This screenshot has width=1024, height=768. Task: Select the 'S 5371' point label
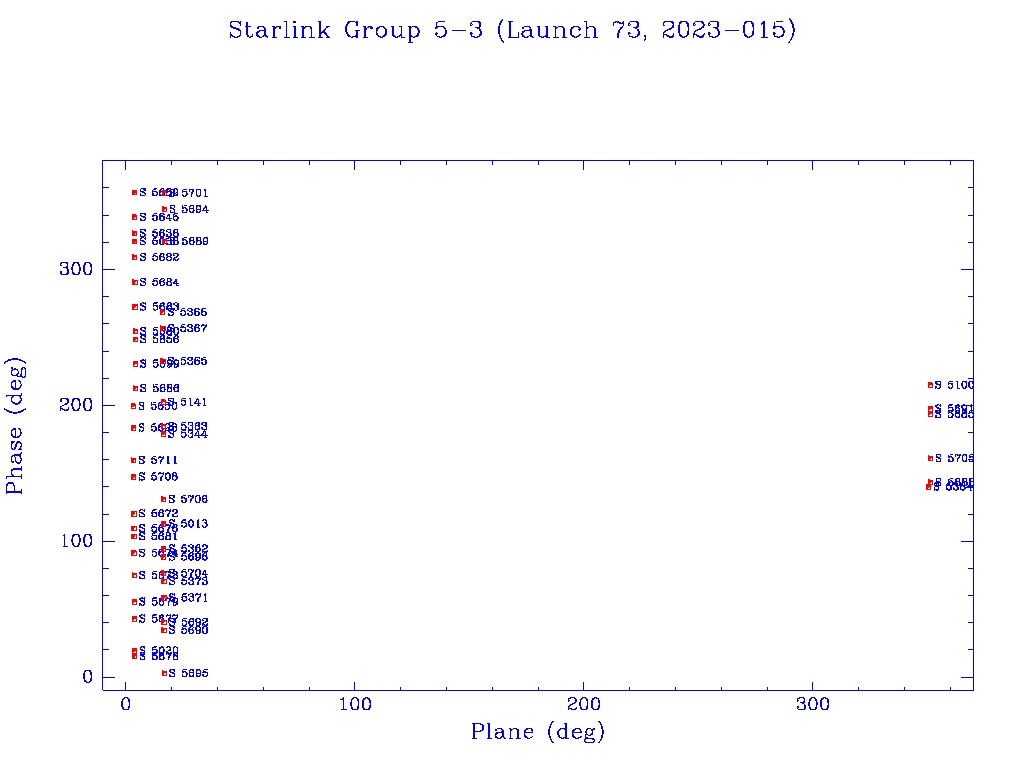pos(188,598)
